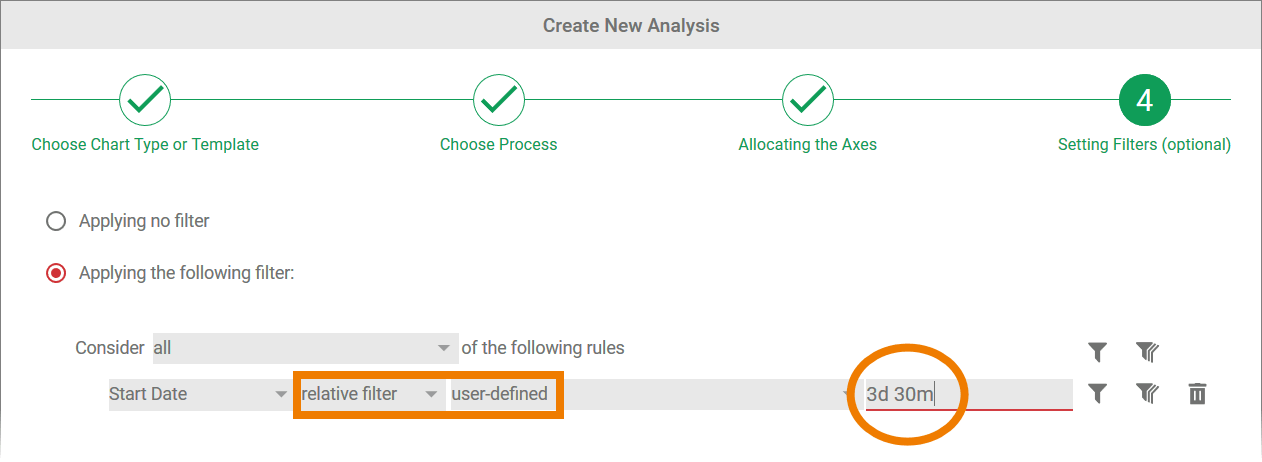Click the "Setting Filters (optional)" step label
Screen dimensions: 1262x462
1144,144
